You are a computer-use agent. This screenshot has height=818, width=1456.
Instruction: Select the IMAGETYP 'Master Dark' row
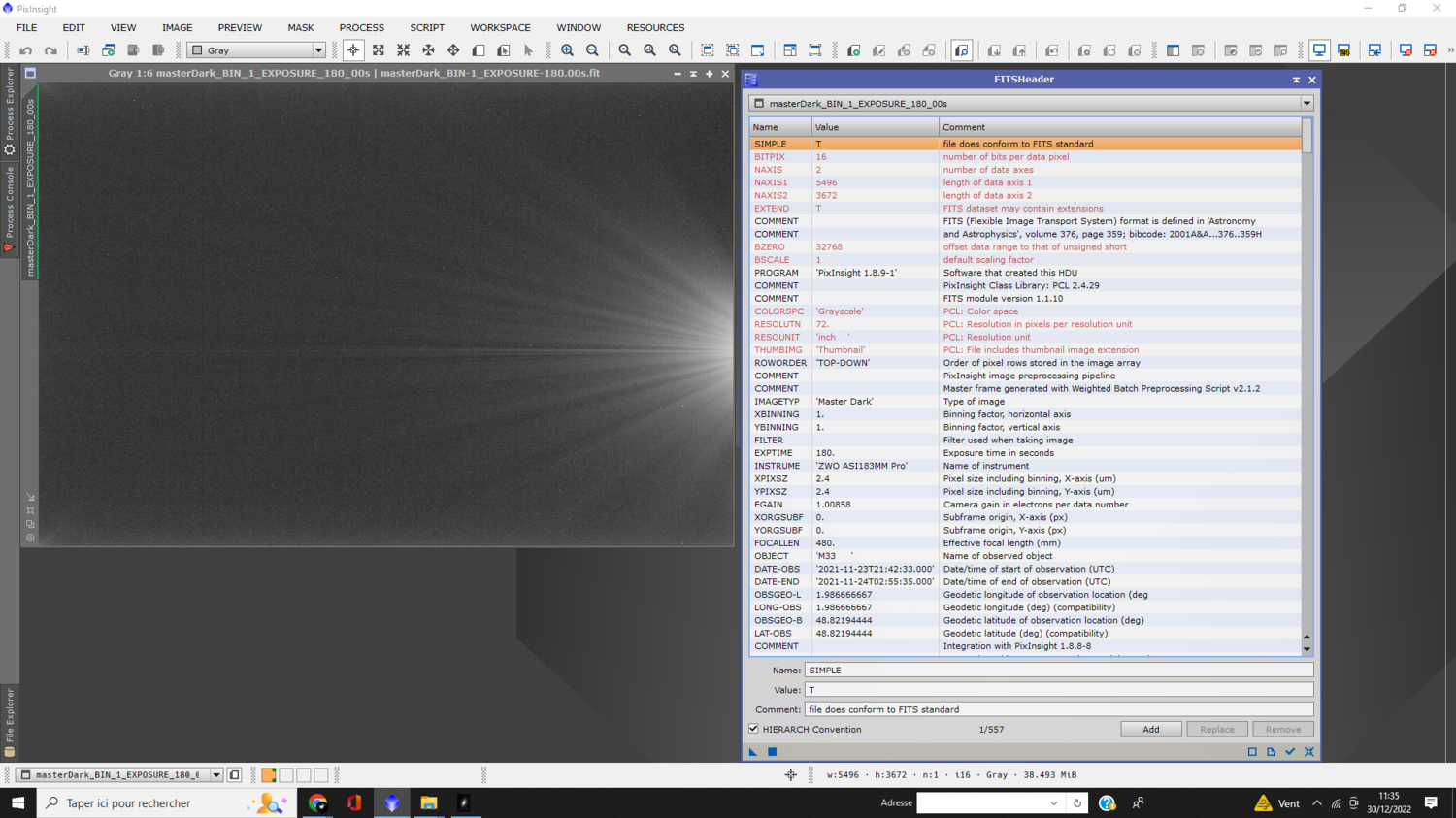1025,402
